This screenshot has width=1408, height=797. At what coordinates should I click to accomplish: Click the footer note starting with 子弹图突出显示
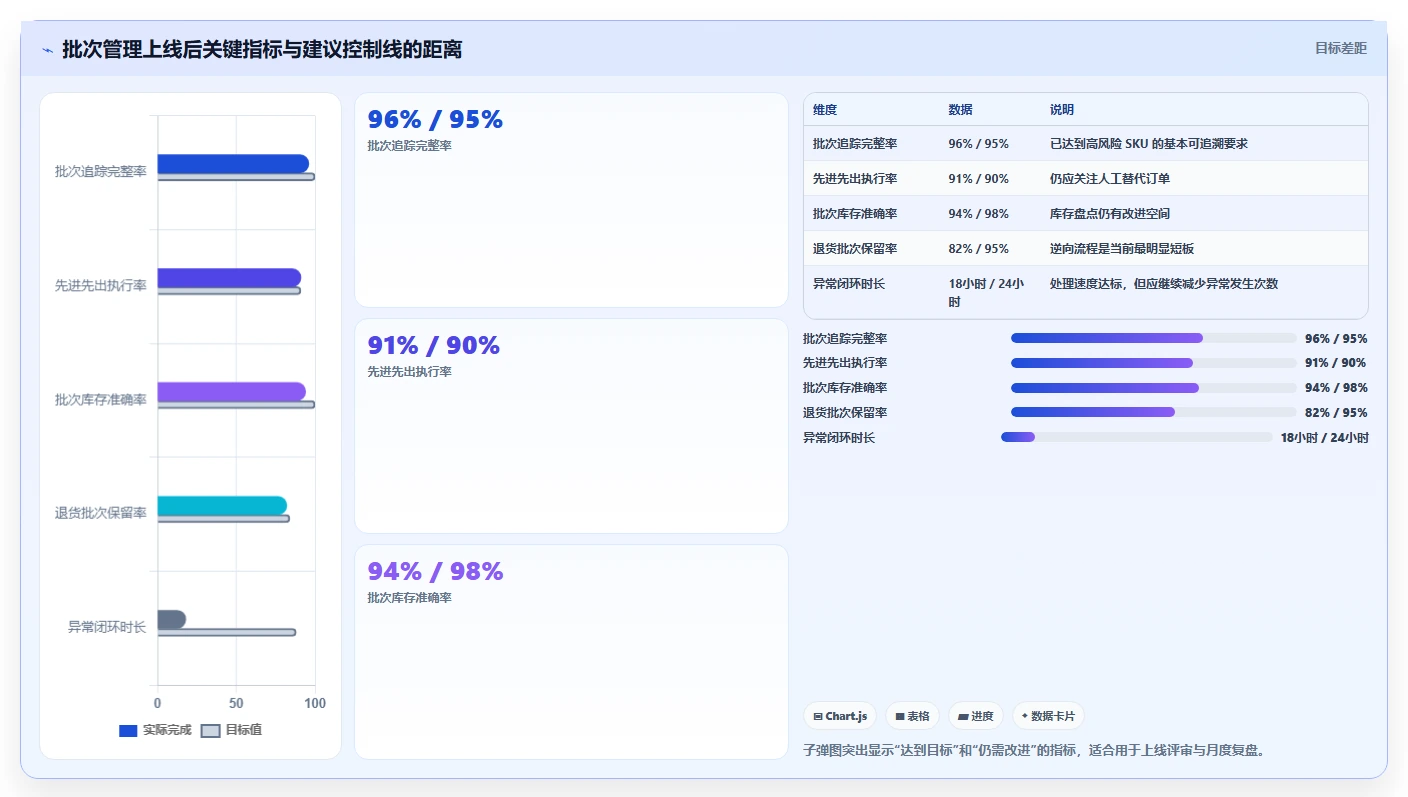point(1034,750)
